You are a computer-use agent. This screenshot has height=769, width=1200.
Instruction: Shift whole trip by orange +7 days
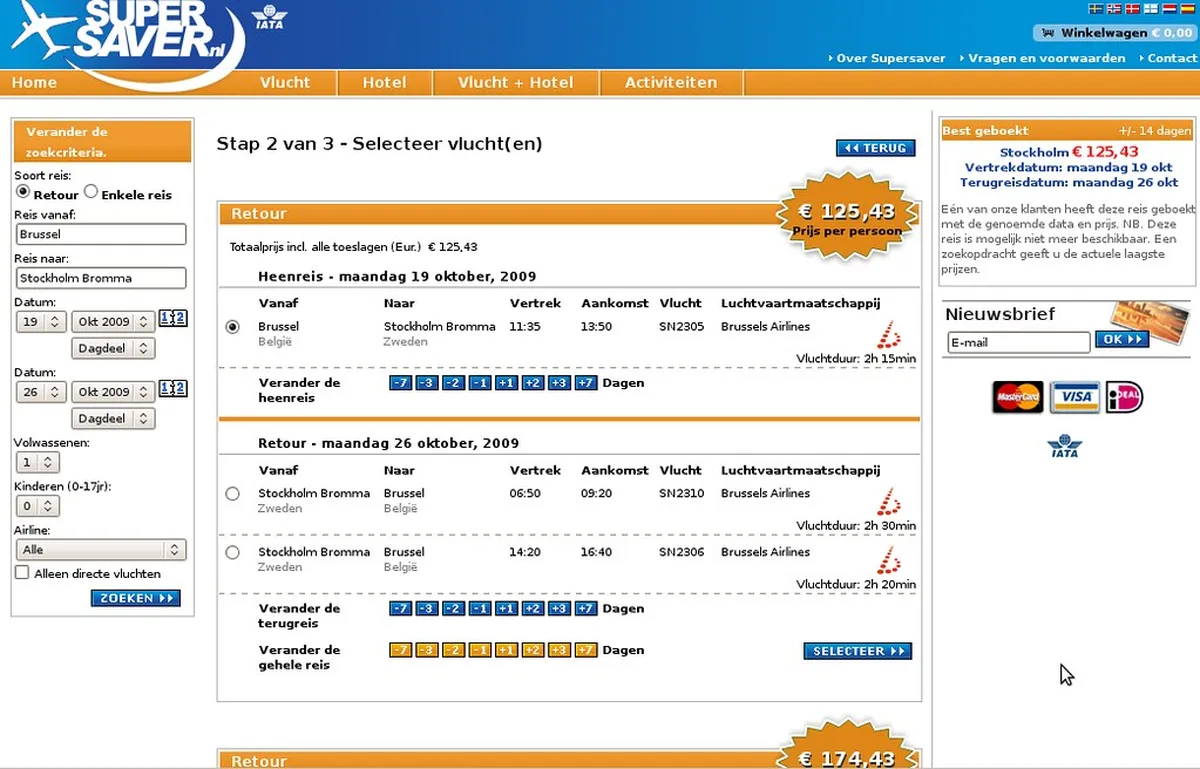(x=586, y=650)
